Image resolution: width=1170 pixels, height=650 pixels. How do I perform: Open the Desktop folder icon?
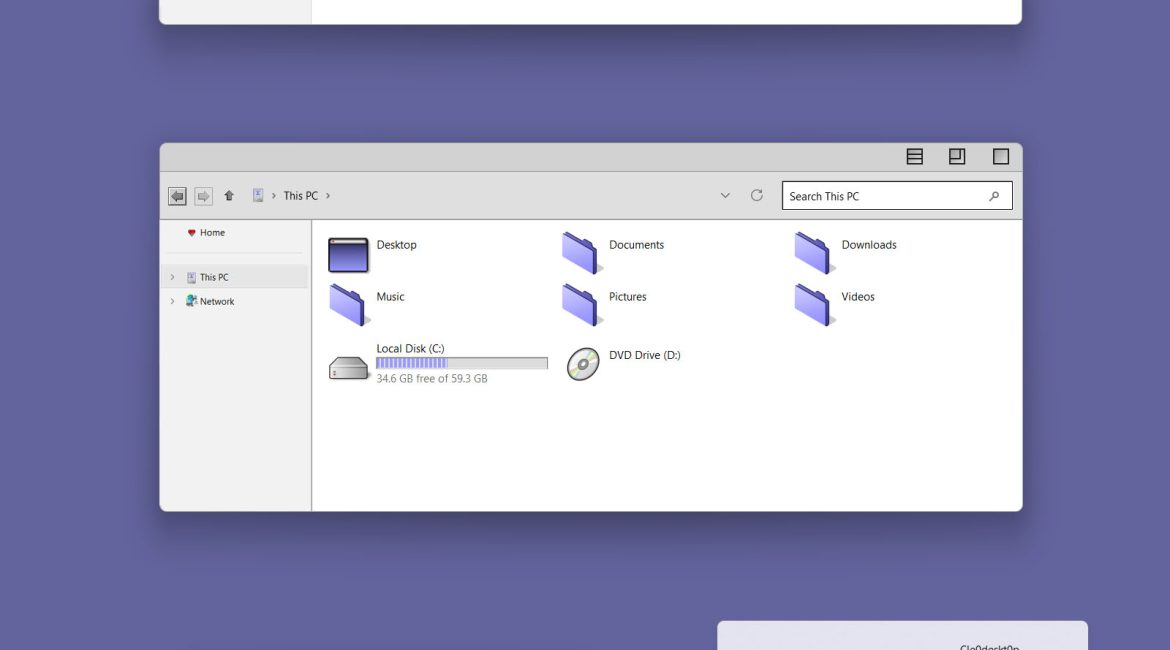coord(348,255)
